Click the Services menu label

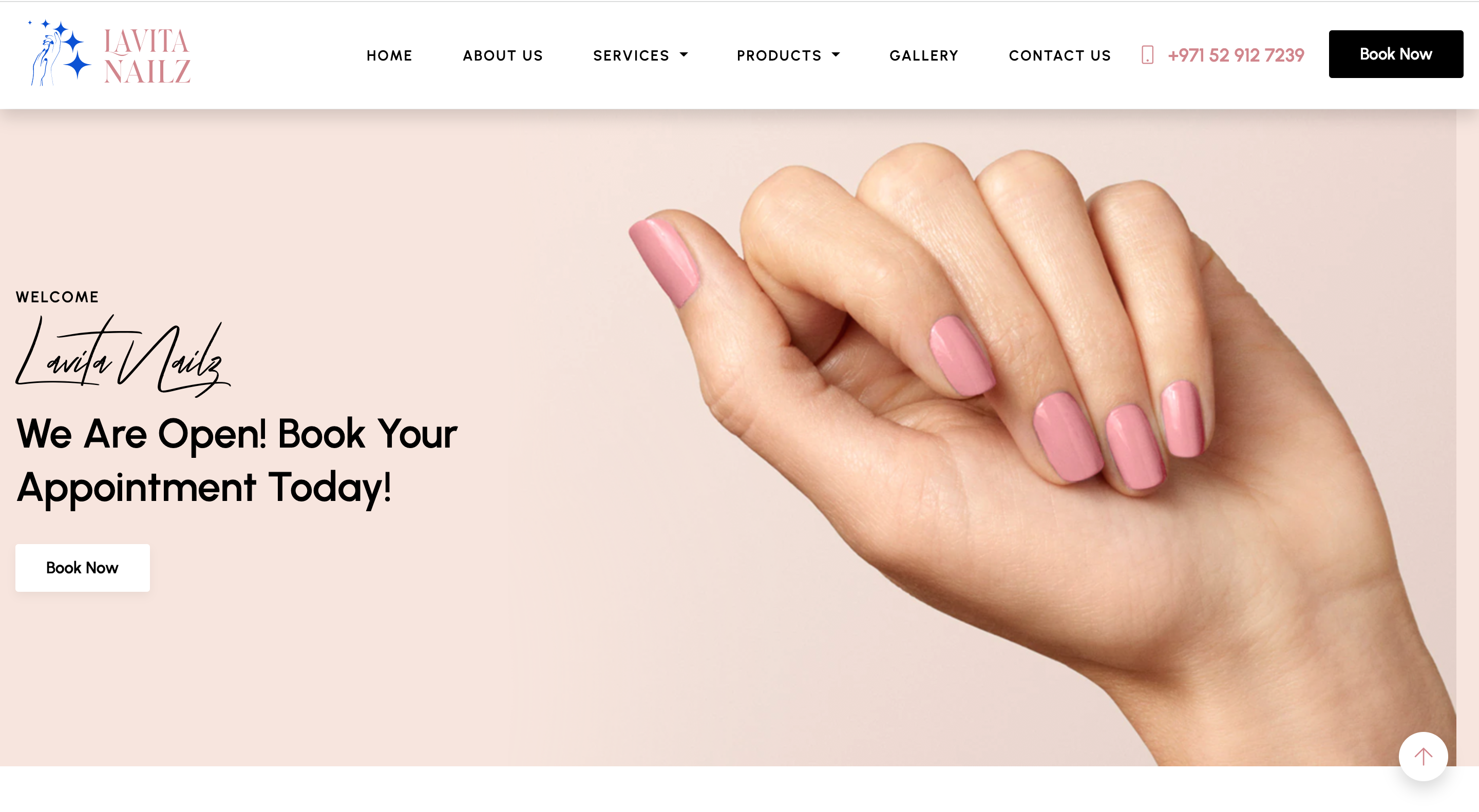(x=631, y=55)
